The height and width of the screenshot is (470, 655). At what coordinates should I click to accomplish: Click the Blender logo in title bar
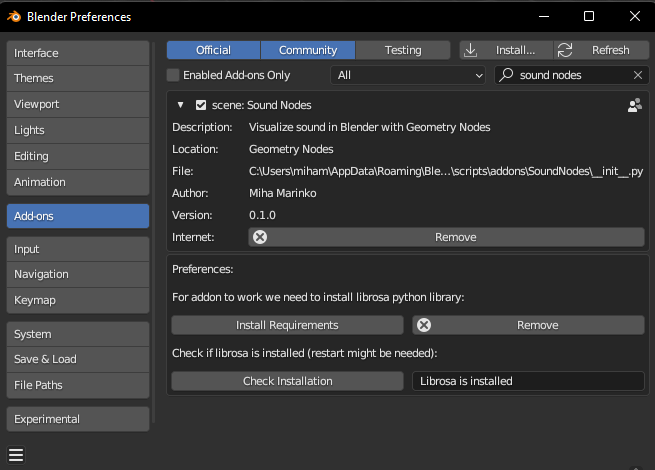14,17
